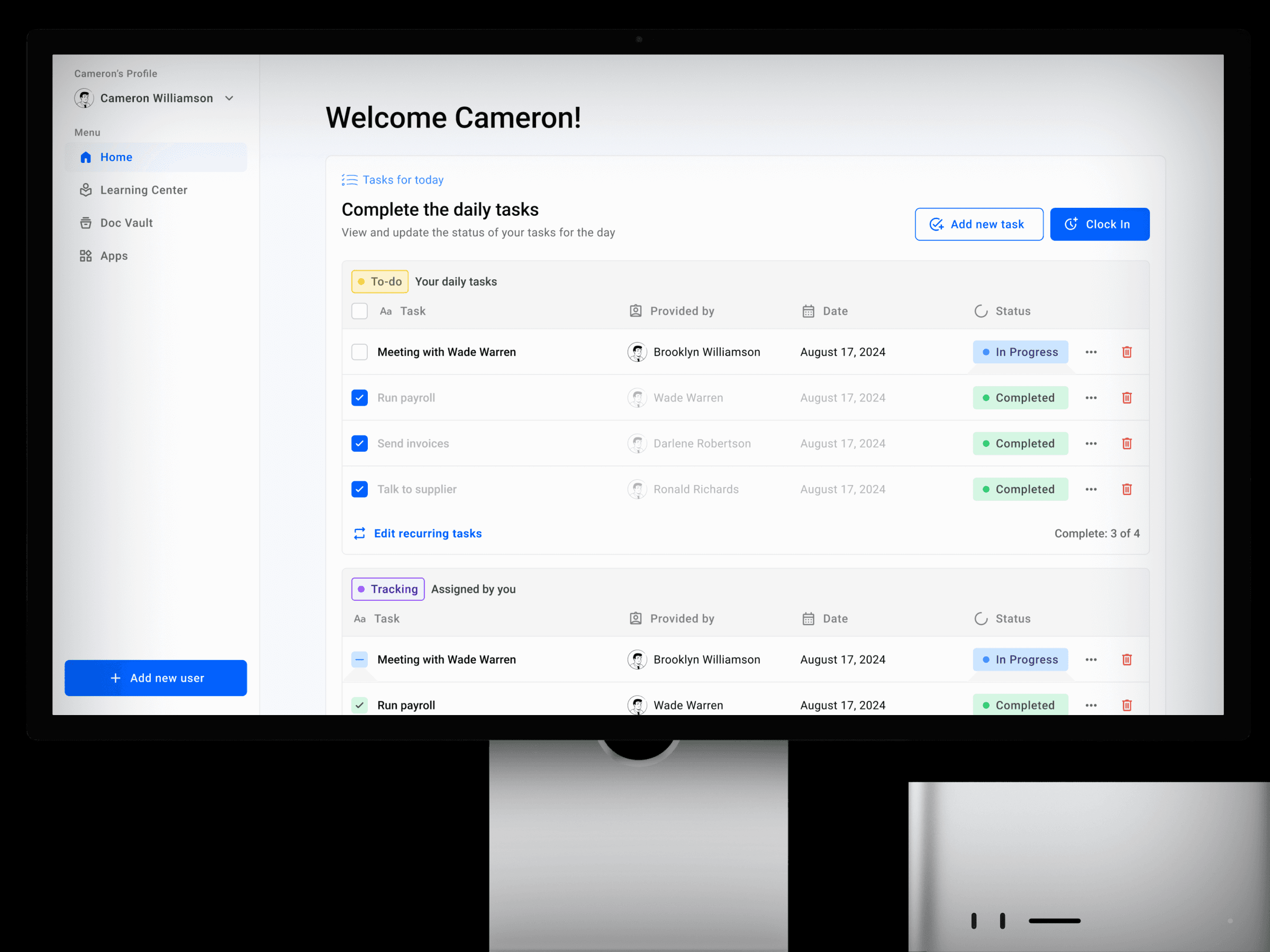Click trash icon for Send invoices row
Viewport: 1270px width, 952px height.
[x=1127, y=444]
